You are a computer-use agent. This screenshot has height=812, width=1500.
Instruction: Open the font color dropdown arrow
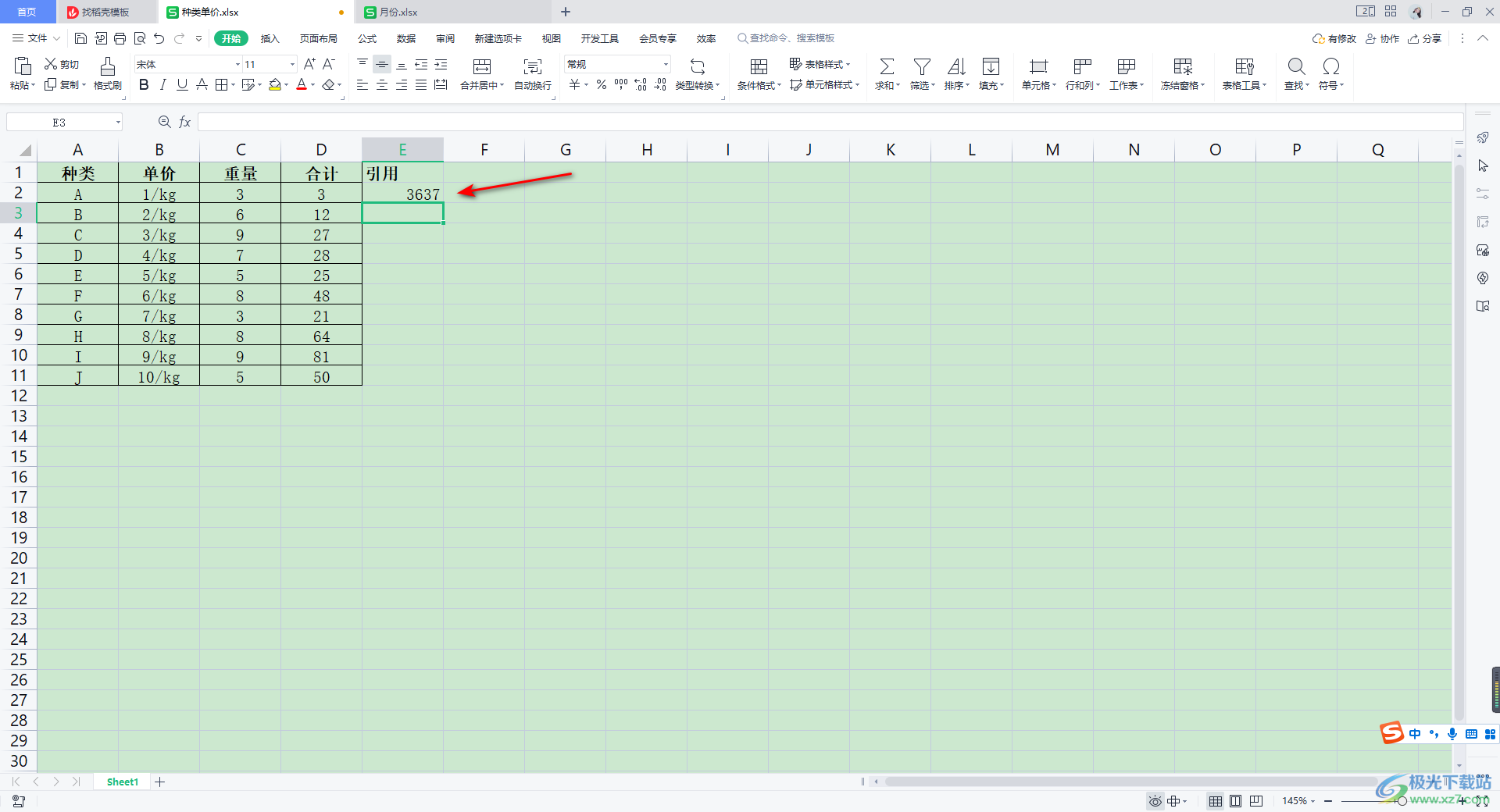pos(313,84)
